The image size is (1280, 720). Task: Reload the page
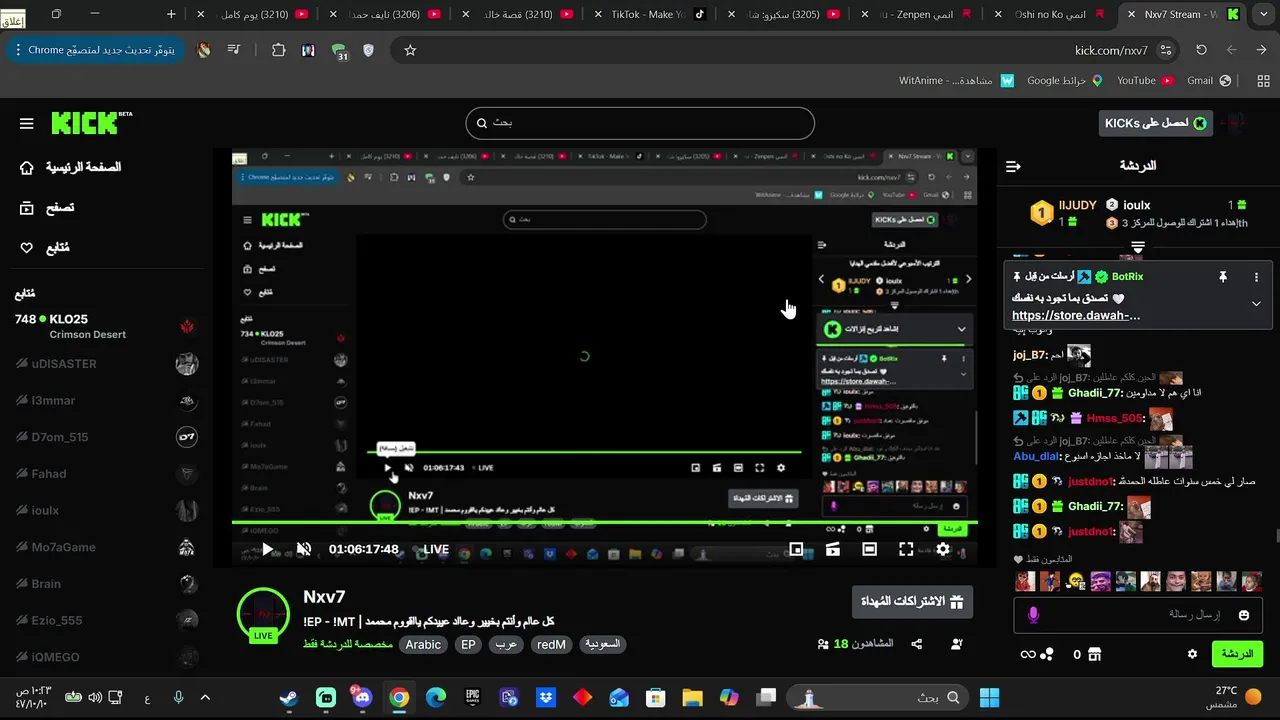pyautogui.click(x=1202, y=50)
